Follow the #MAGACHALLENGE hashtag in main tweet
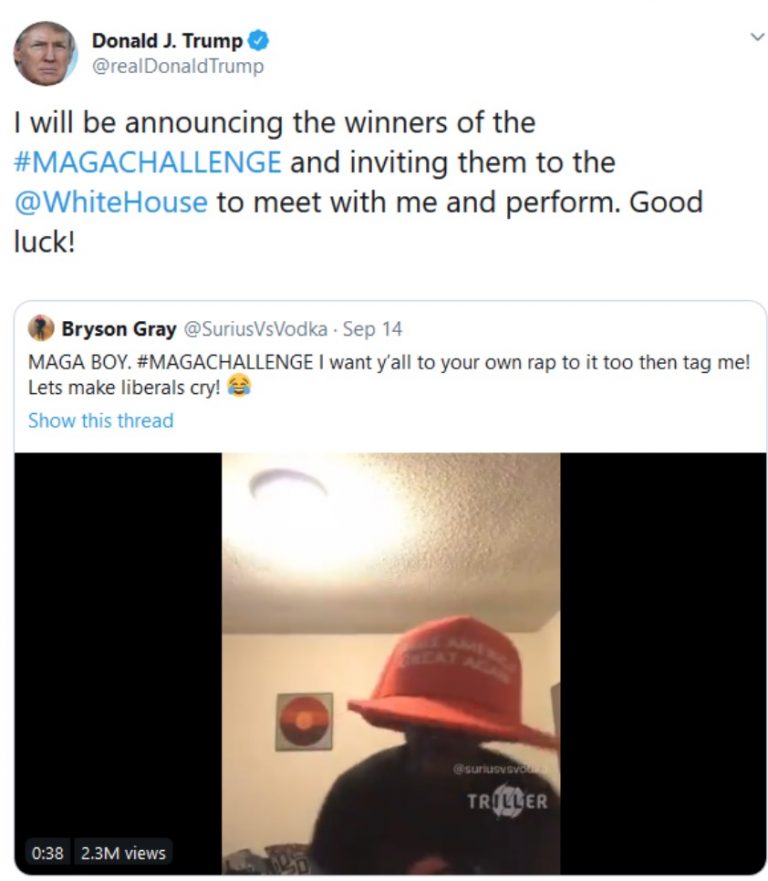This screenshot has width=768, height=881. tap(147, 162)
